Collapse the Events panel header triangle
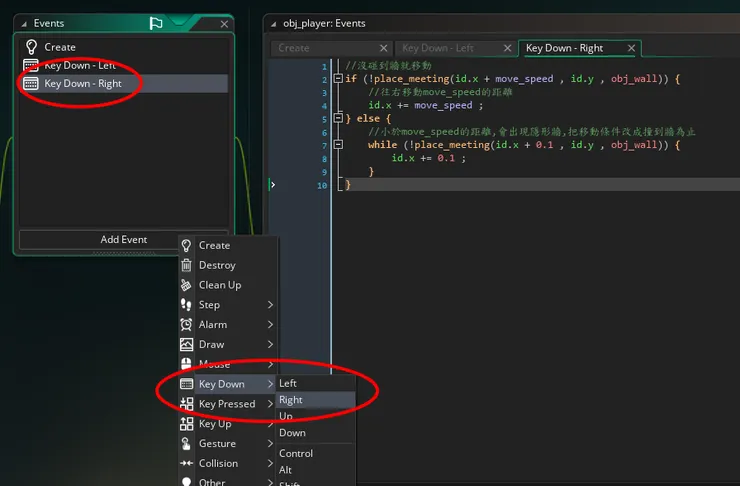This screenshot has height=486, width=740. point(24,24)
